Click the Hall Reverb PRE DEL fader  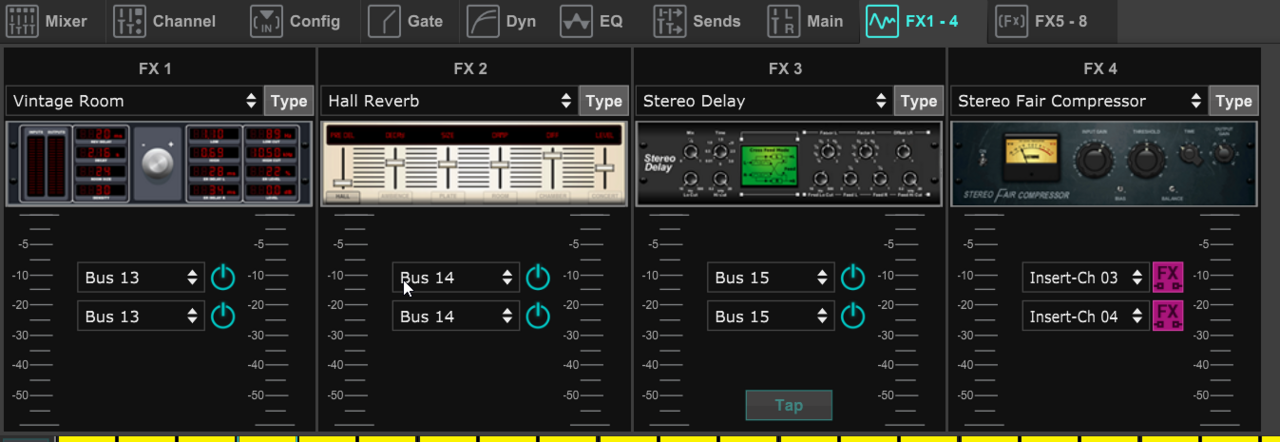(343, 183)
